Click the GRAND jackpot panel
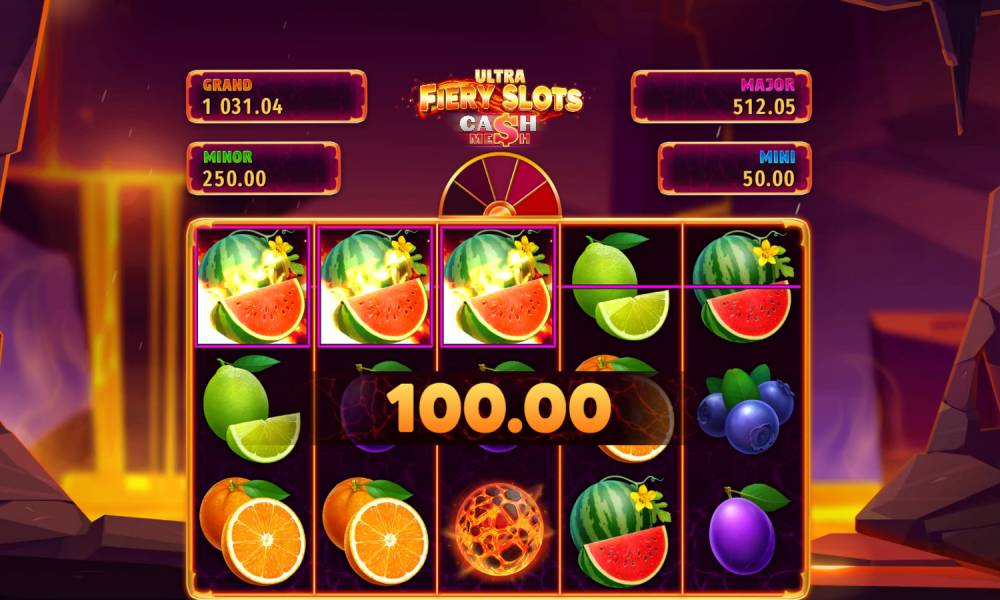The height and width of the screenshot is (600, 1000). click(x=276, y=96)
